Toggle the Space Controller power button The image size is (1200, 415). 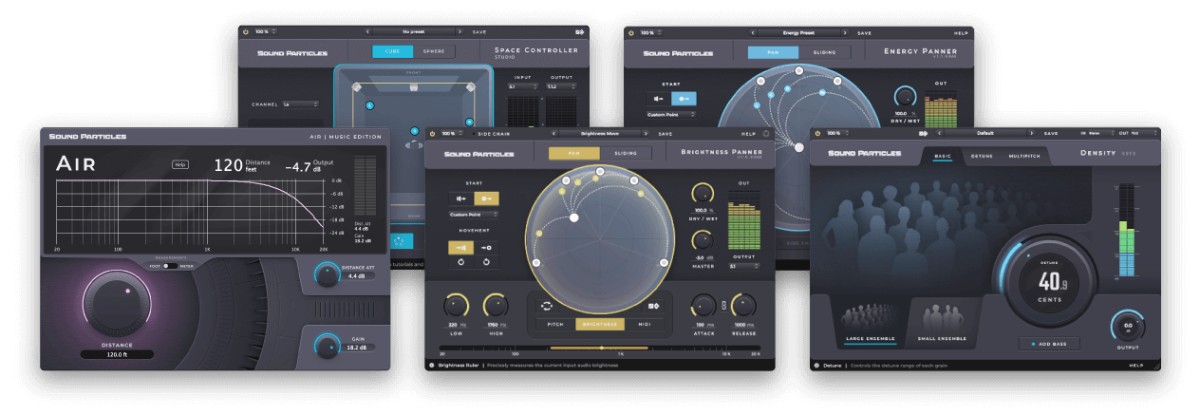(246, 32)
